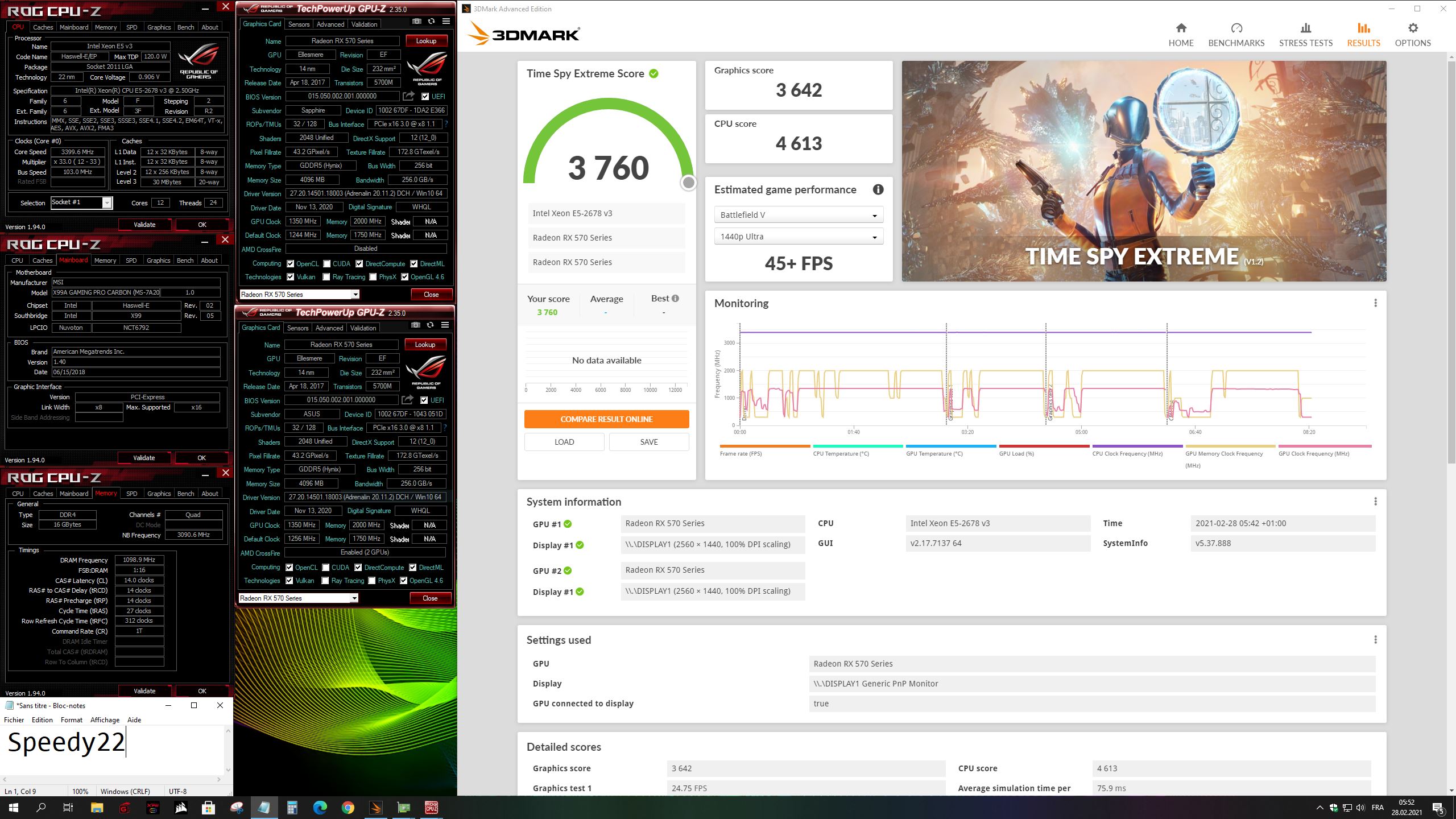Image resolution: width=1456 pixels, height=819 pixels.
Task: Open SPD tab in the Memory CPU-Z window
Action: click(x=131, y=494)
